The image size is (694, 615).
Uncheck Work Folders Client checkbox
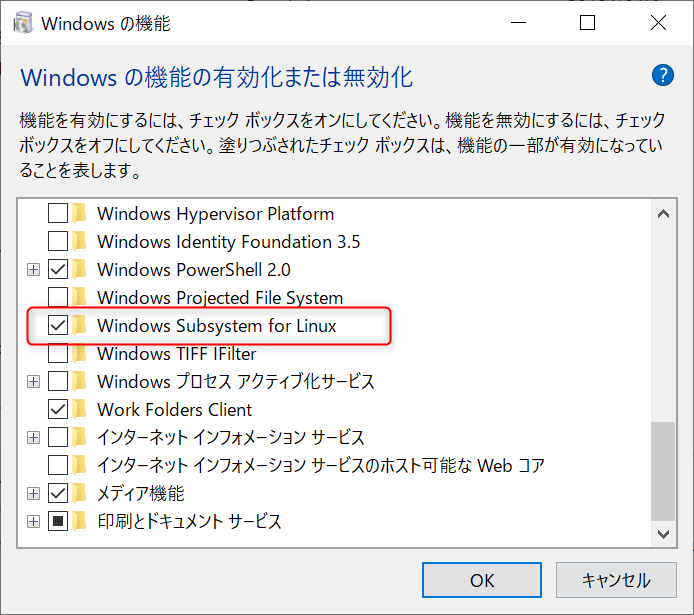pos(58,409)
